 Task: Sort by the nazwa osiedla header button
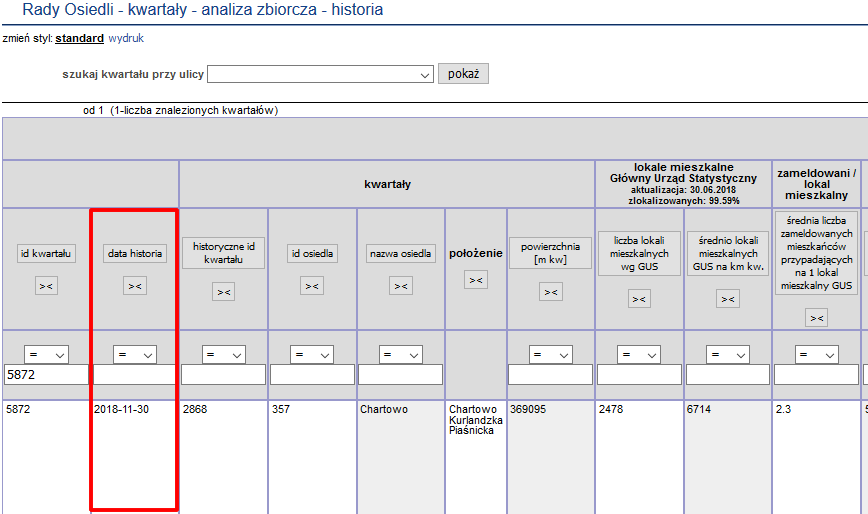tap(401, 254)
